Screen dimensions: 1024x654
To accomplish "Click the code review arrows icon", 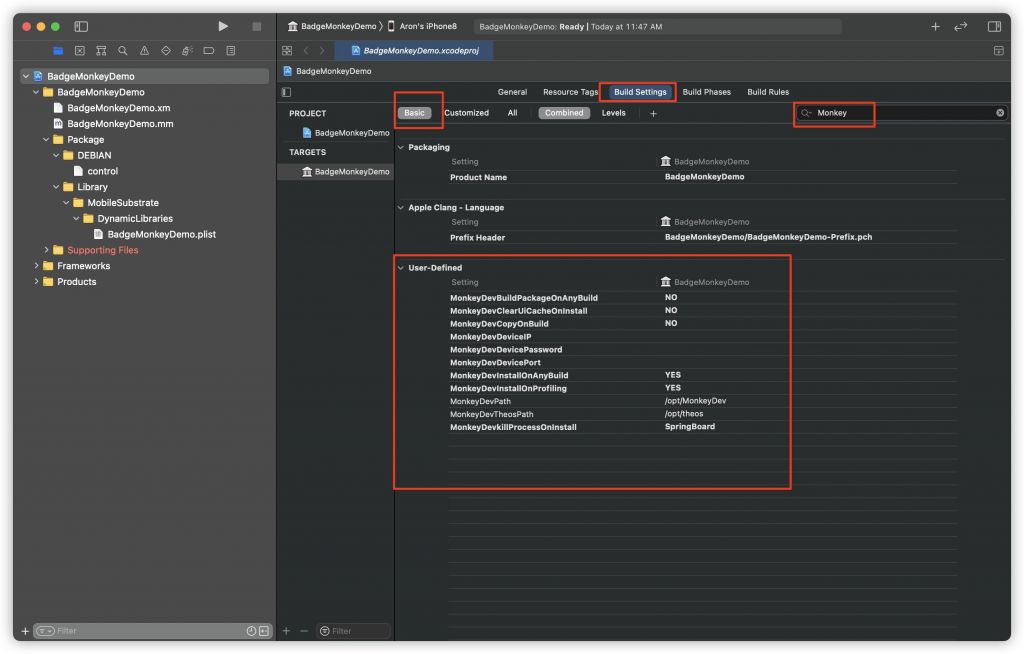I will (x=961, y=26).
